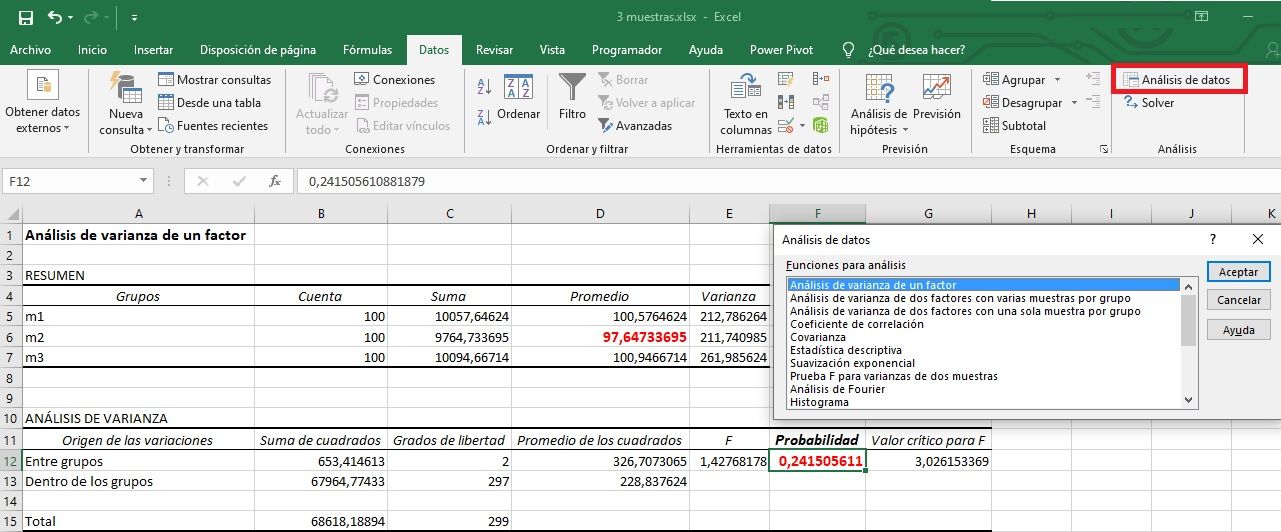Open the Power Pivot tab
Screen dimensions: 1281x532
[780, 49]
